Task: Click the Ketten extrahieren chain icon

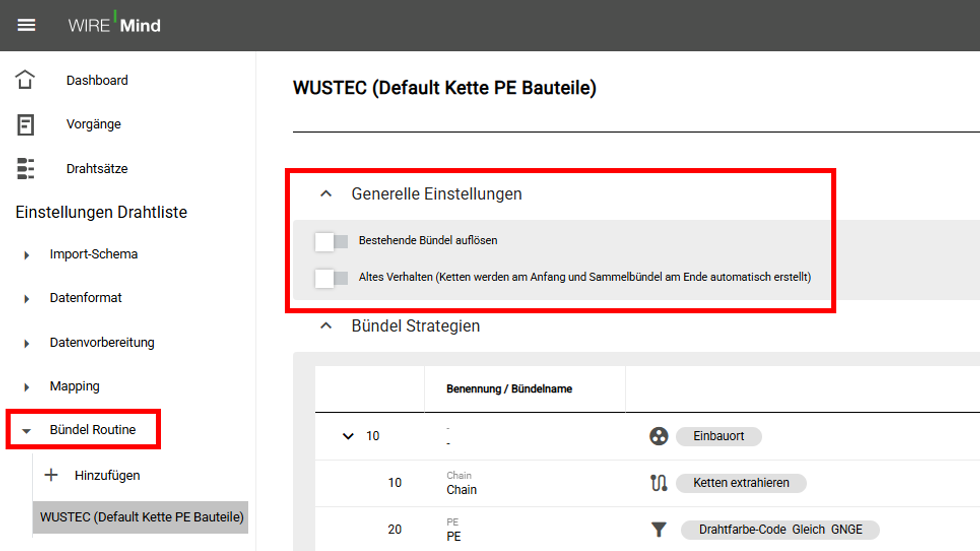Action: point(659,483)
